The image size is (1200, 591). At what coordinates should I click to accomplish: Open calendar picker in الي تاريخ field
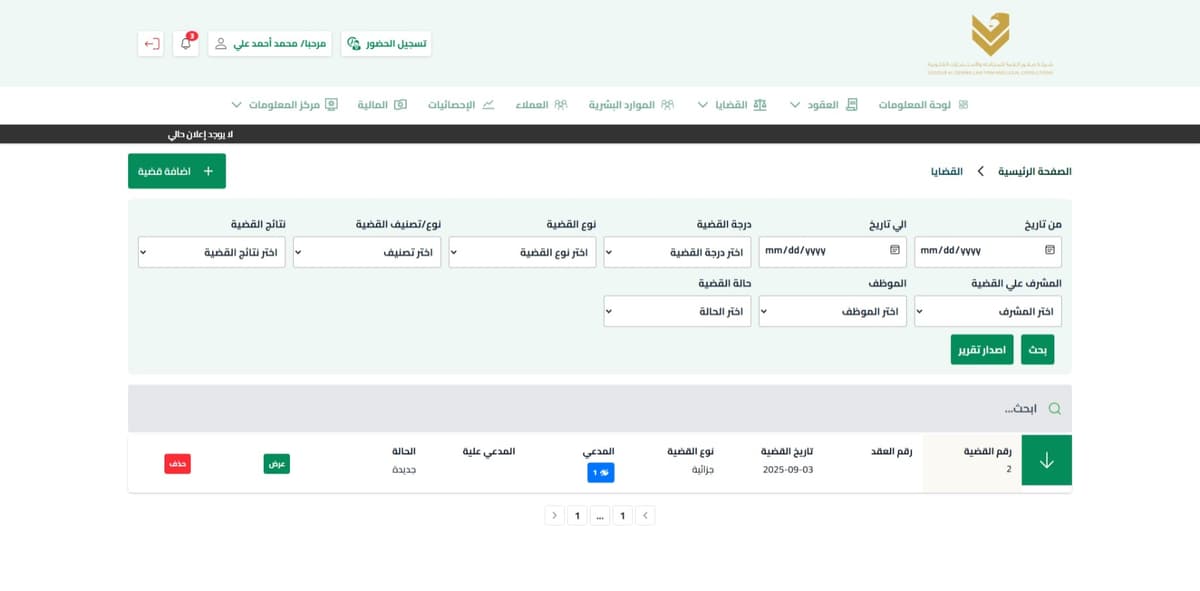(895, 251)
